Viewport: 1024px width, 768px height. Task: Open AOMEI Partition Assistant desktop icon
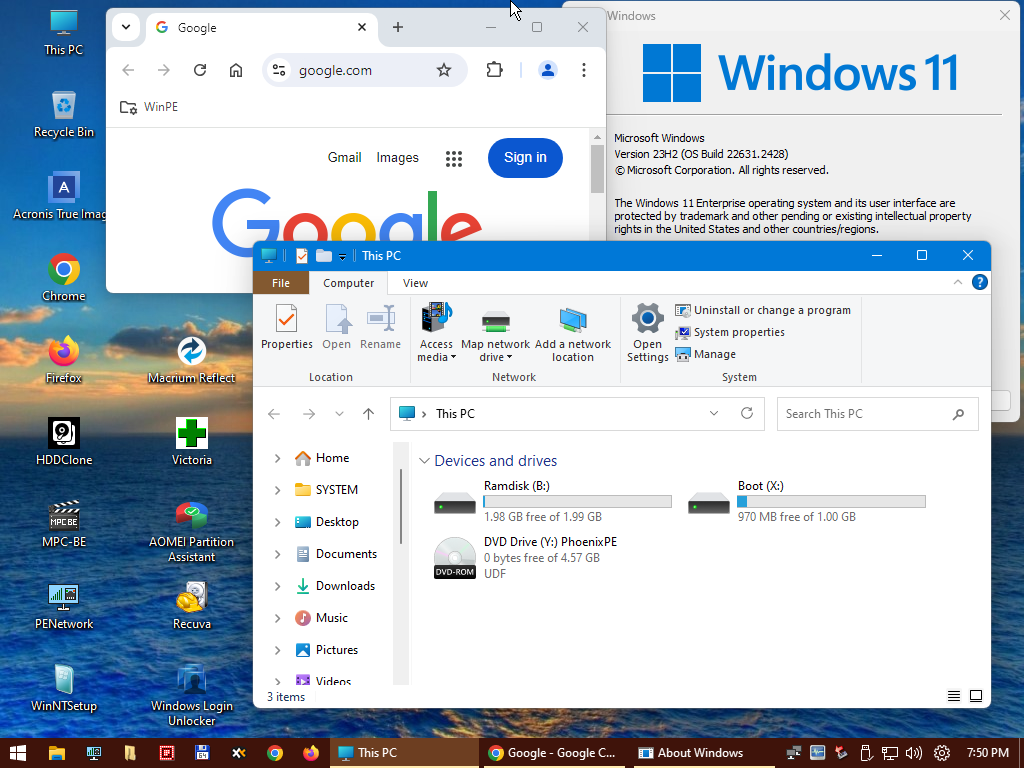pos(191,532)
